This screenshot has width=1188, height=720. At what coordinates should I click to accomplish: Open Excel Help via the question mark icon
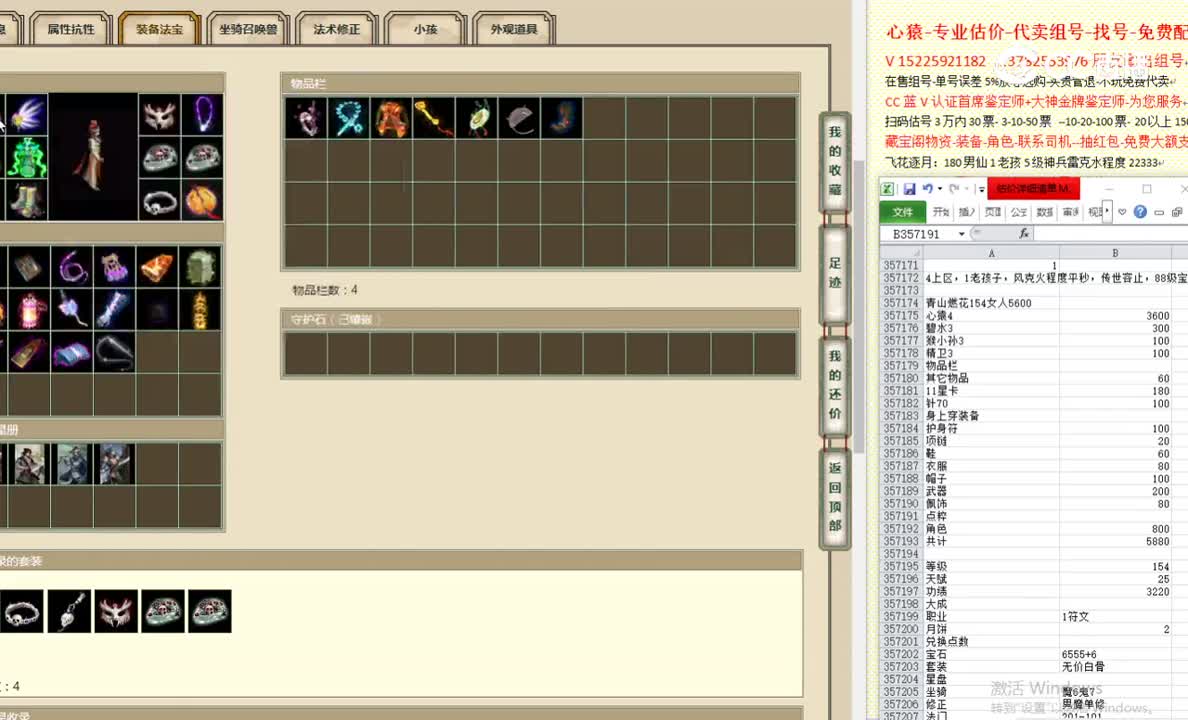click(1140, 212)
